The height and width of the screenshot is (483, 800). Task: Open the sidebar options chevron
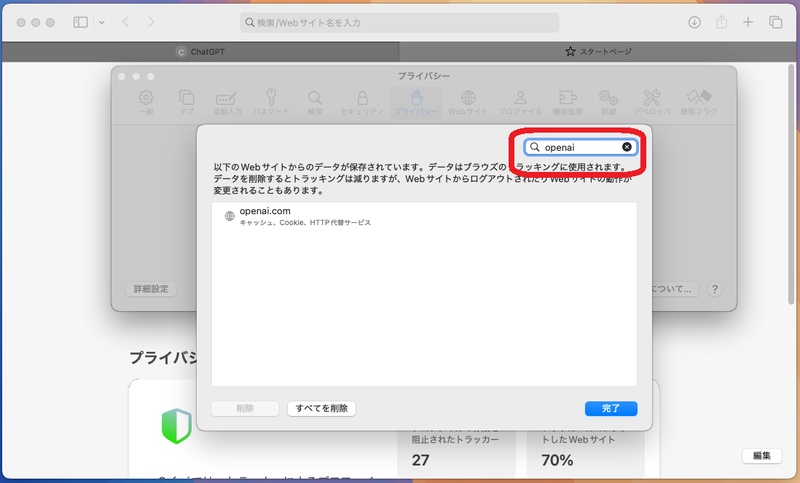pyautogui.click(x=102, y=22)
